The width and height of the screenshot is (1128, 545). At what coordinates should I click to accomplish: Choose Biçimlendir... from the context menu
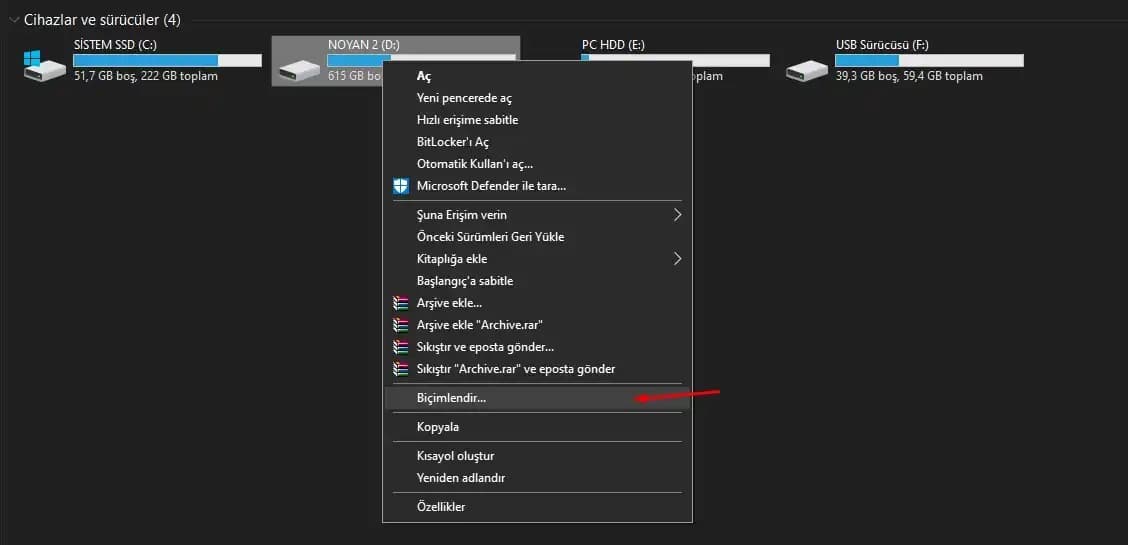pos(451,398)
